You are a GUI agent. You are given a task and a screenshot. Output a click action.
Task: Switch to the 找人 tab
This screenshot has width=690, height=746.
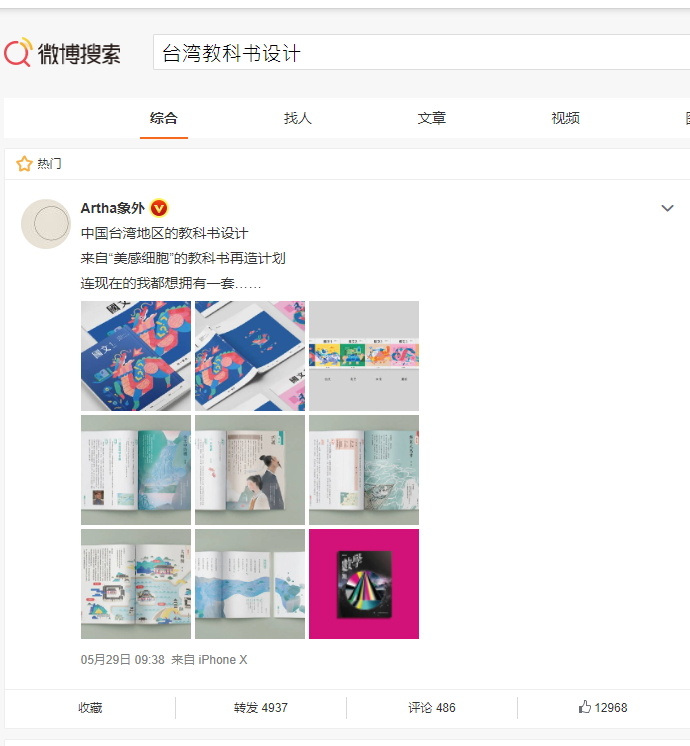pyautogui.click(x=298, y=118)
